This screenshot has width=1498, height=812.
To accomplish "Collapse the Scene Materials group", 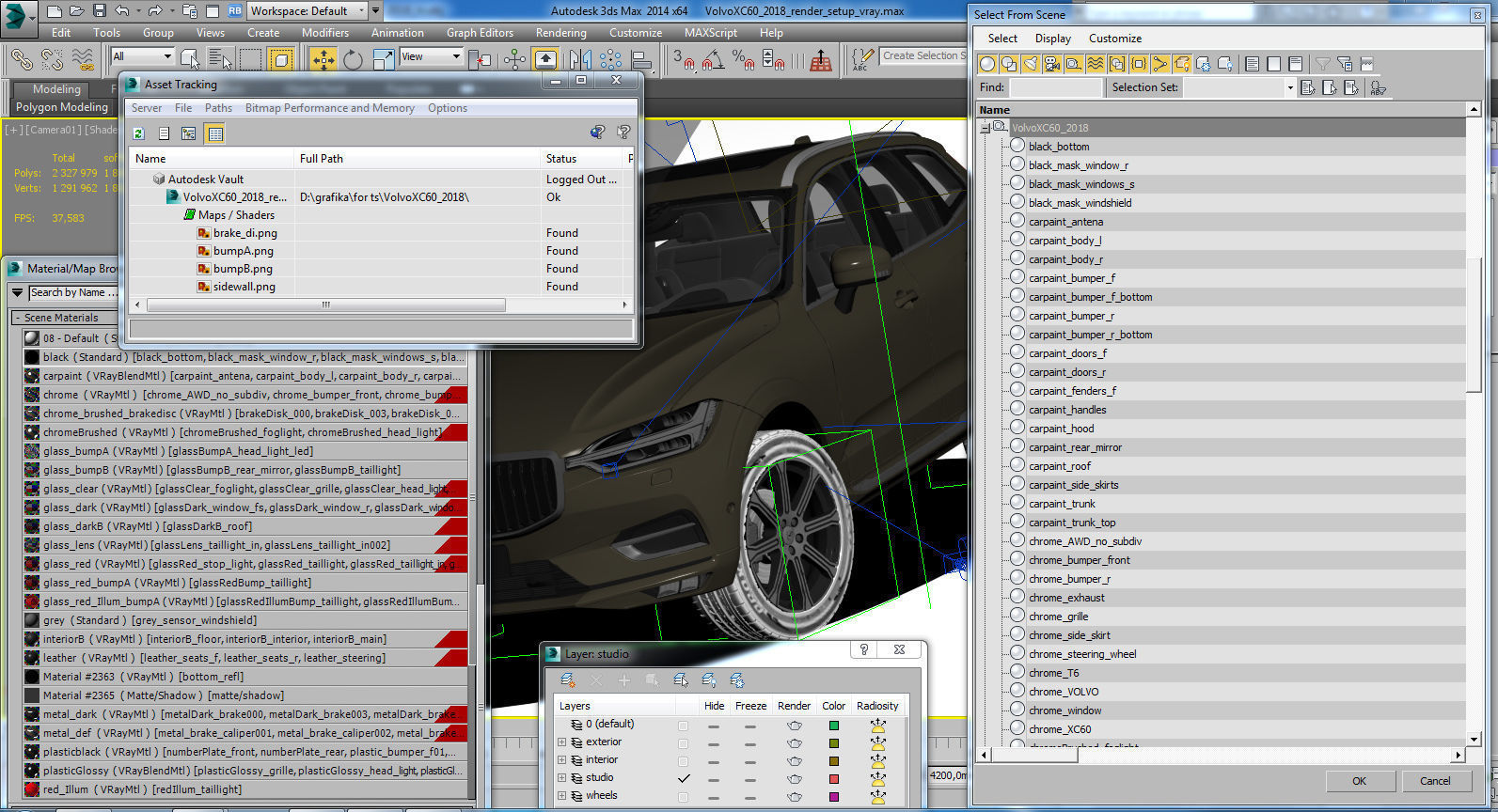I will click(x=18, y=318).
